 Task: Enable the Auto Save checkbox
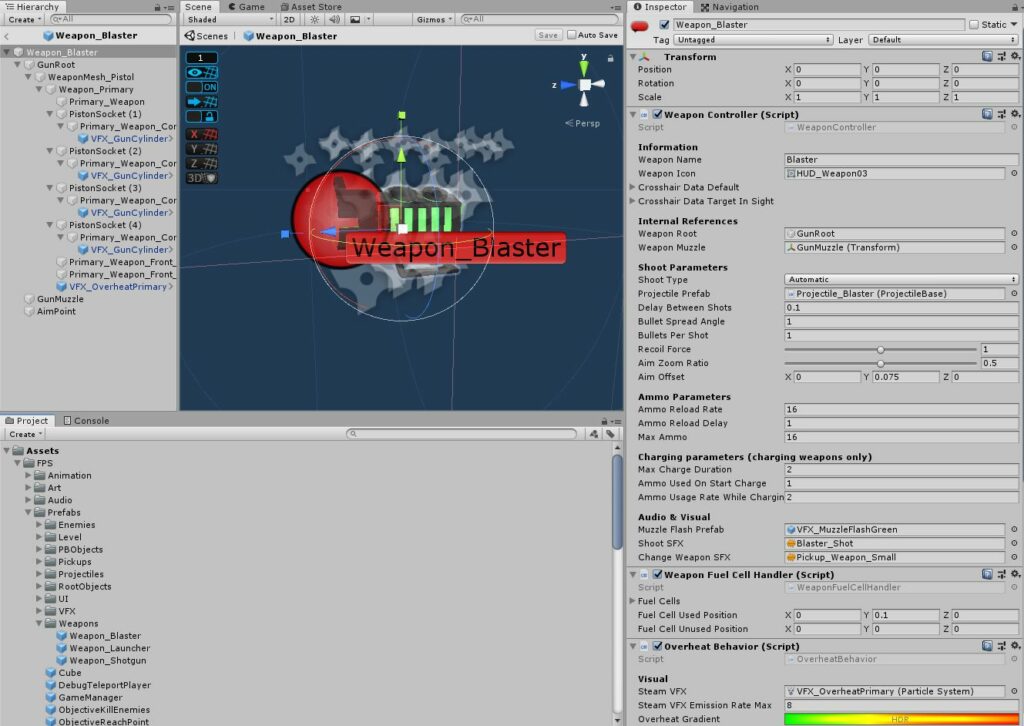[572, 35]
